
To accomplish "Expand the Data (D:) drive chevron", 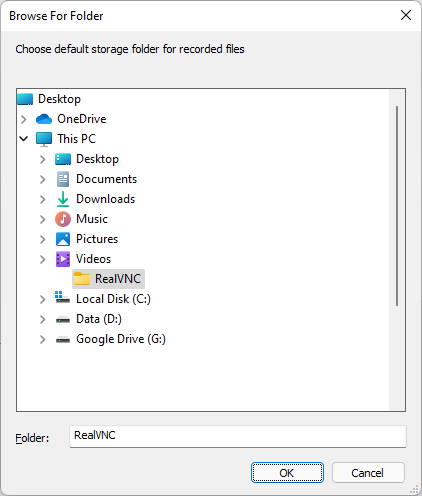I will pos(42,319).
